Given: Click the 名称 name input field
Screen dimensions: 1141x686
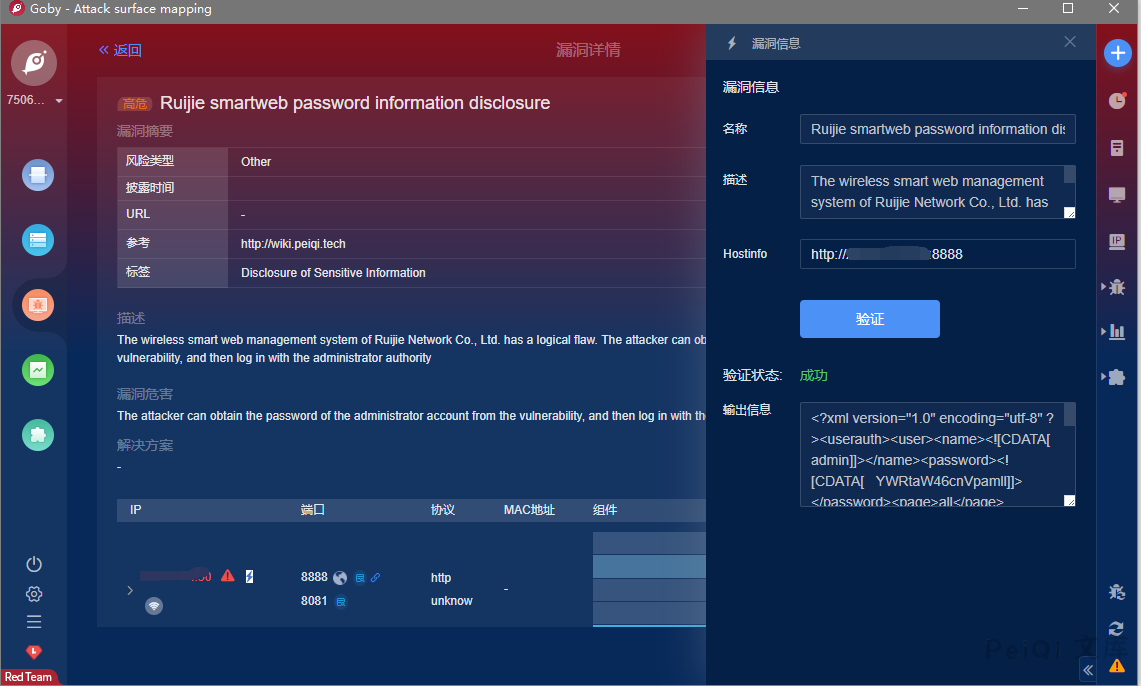Looking at the screenshot, I should coord(937,129).
